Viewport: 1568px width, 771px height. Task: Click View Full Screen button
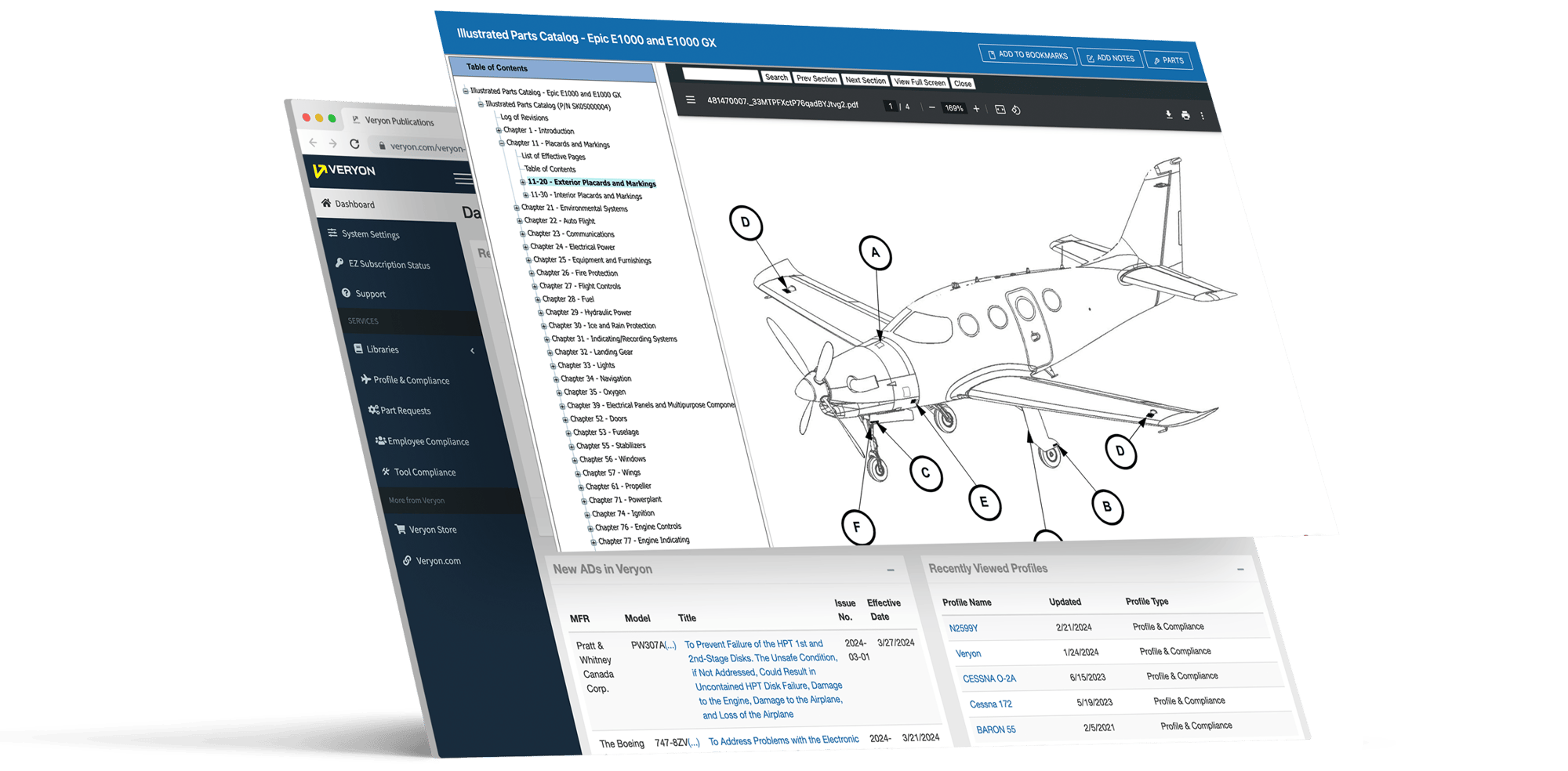pos(920,81)
